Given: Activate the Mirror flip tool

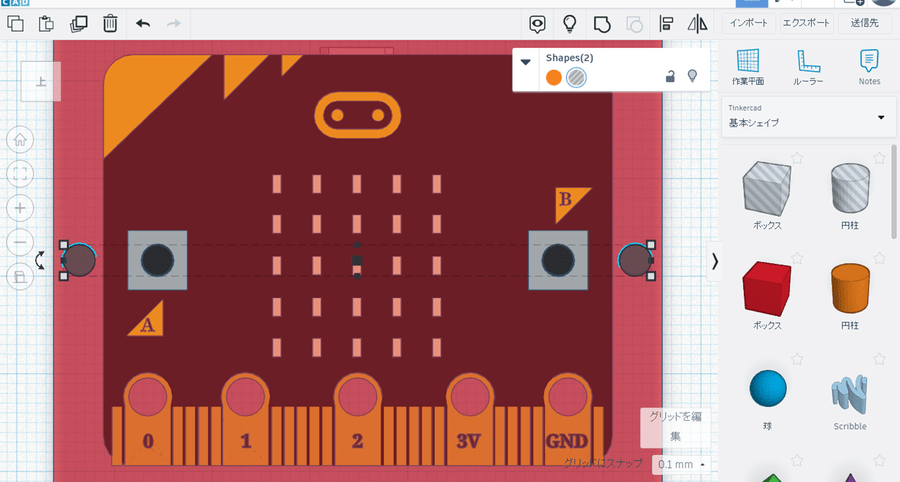Looking at the screenshot, I should click(x=697, y=24).
